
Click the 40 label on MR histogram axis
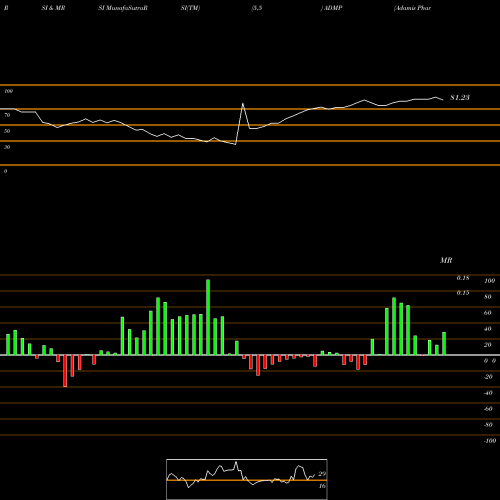(488, 329)
